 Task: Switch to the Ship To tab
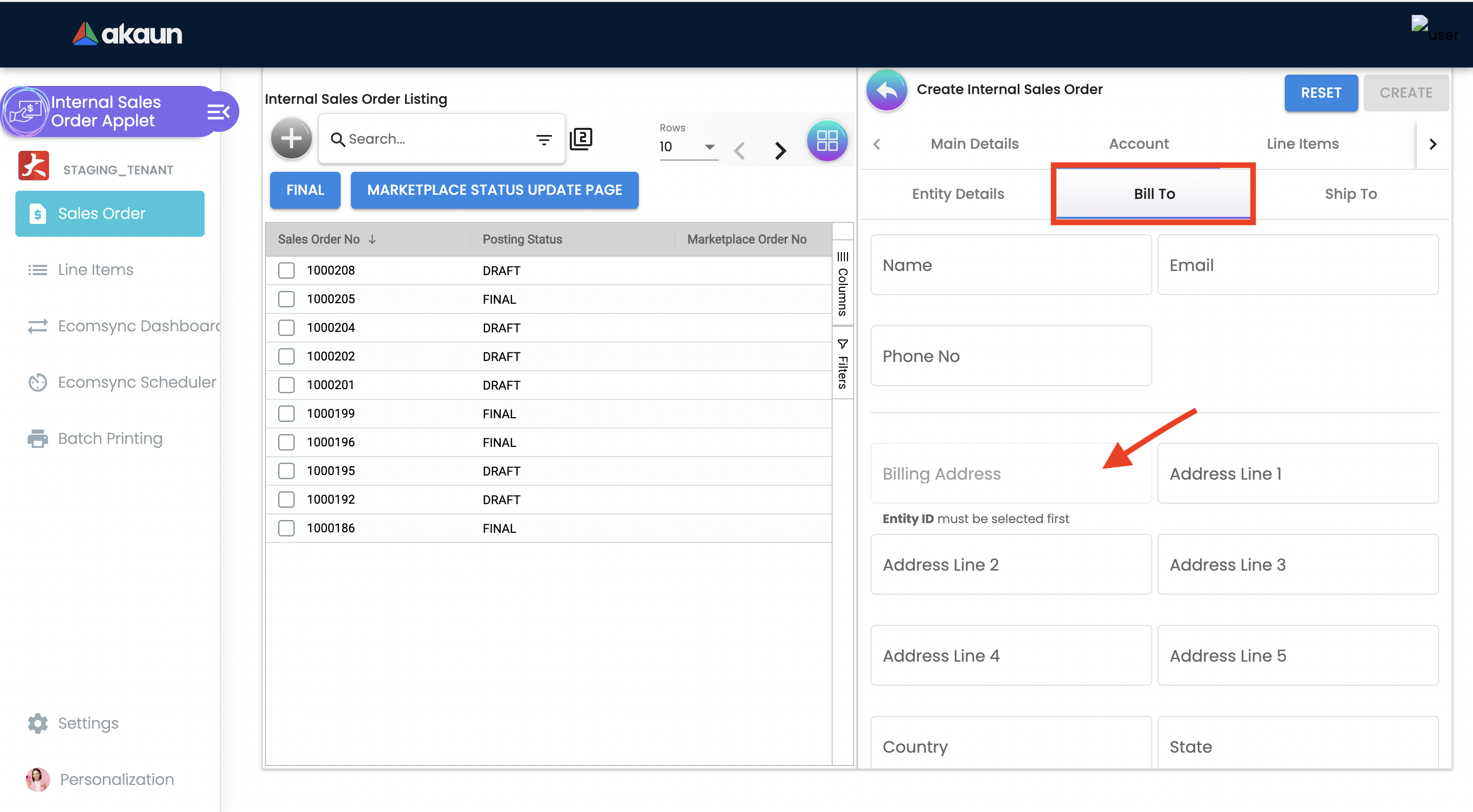point(1350,194)
